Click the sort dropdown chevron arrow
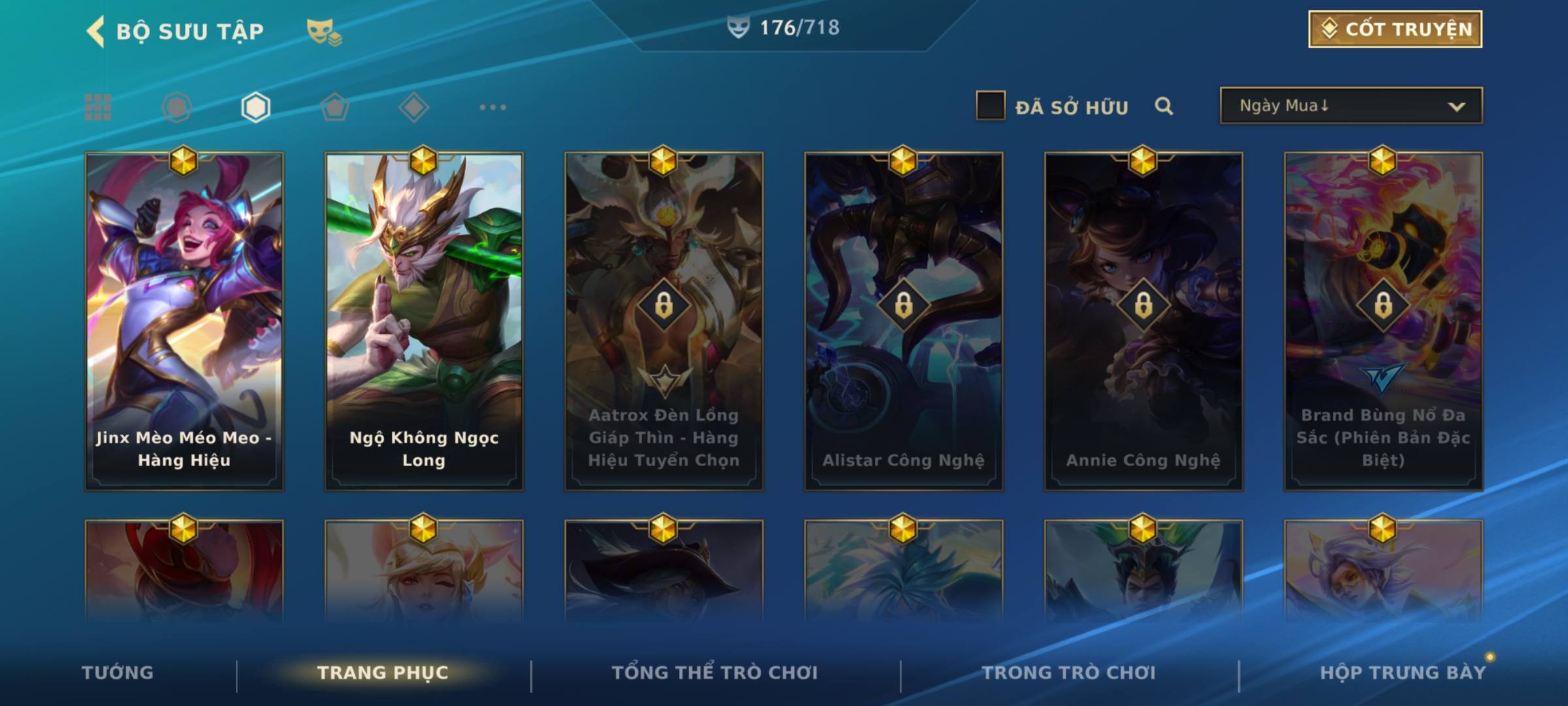The image size is (1568, 706). tap(1456, 107)
